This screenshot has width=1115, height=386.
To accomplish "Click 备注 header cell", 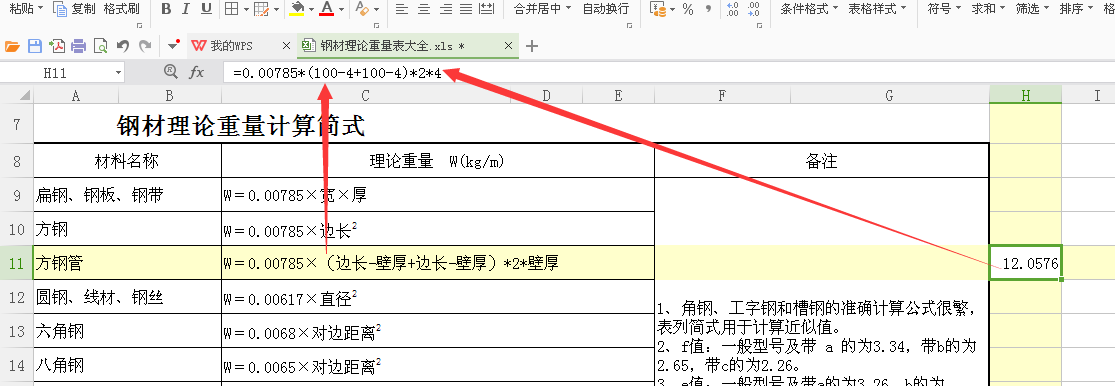I will click(821, 161).
